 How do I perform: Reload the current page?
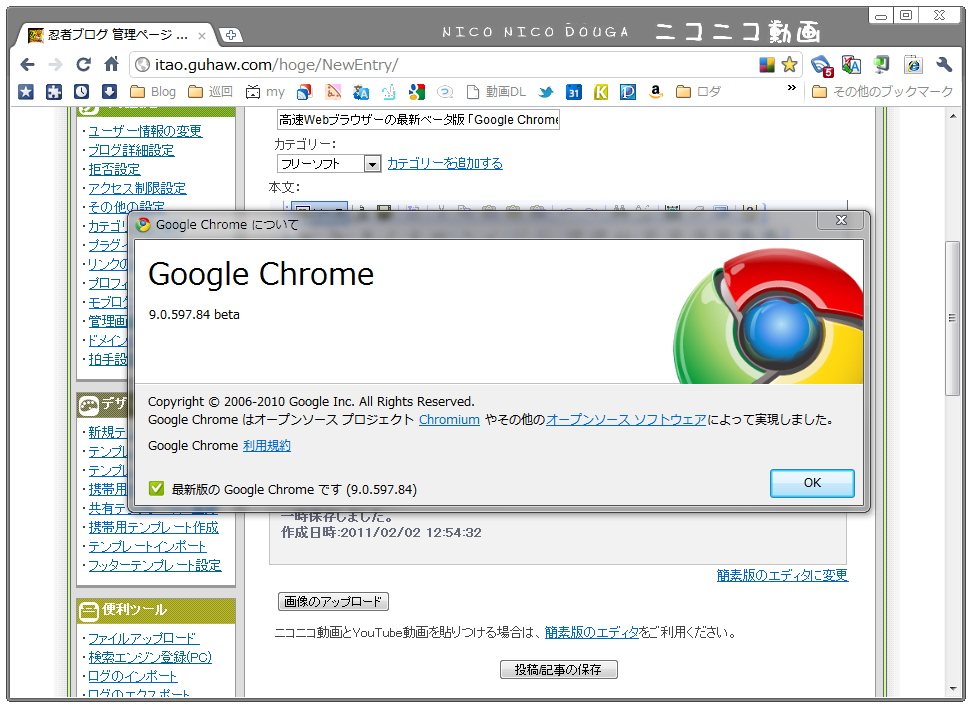click(x=83, y=64)
